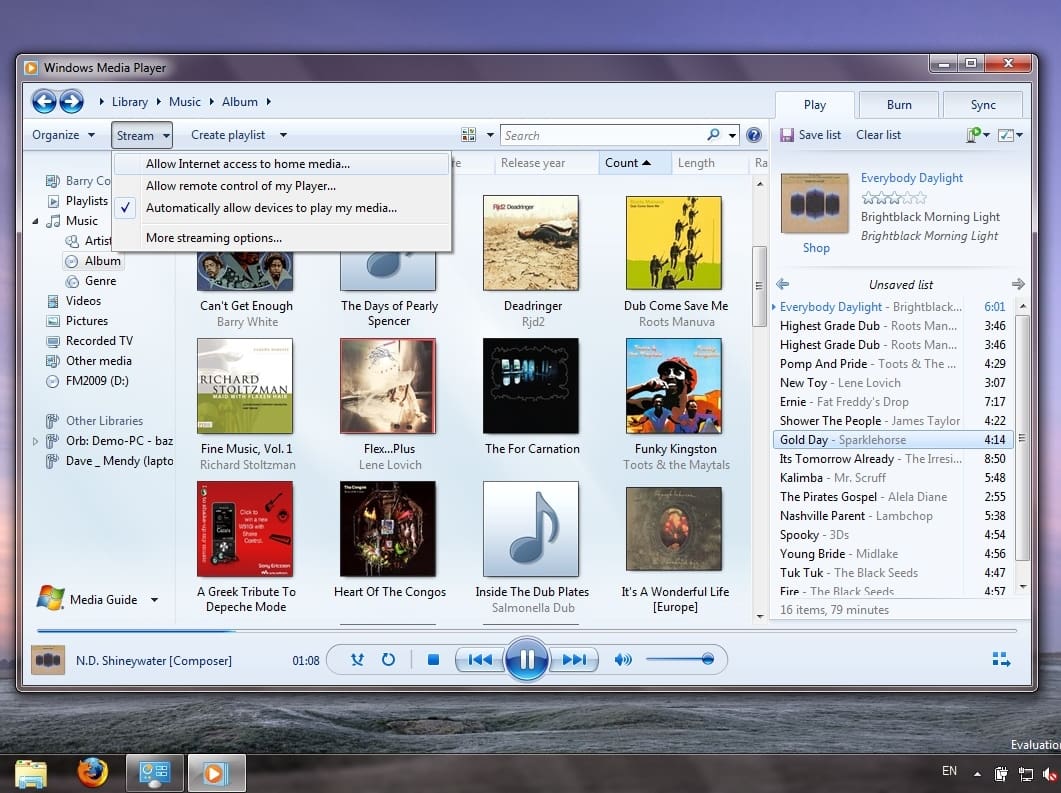
Task: Open the Media Guide dropdown arrow
Action: click(154, 600)
